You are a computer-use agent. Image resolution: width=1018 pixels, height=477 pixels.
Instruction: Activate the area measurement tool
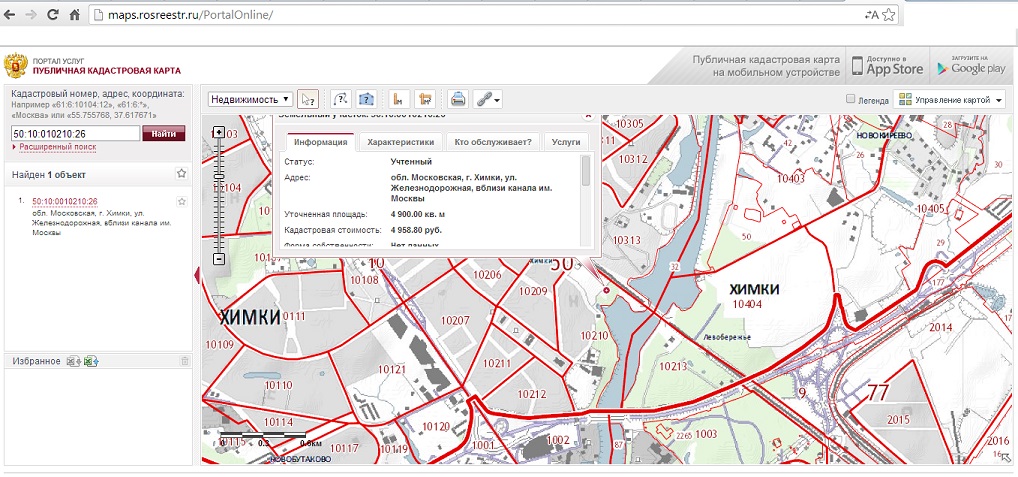[425, 99]
